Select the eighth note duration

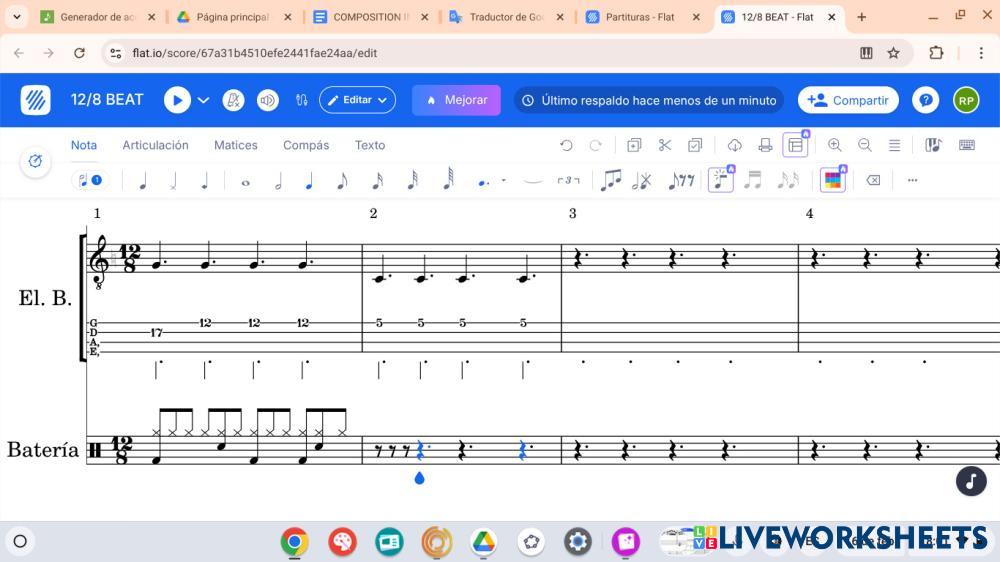[342, 181]
